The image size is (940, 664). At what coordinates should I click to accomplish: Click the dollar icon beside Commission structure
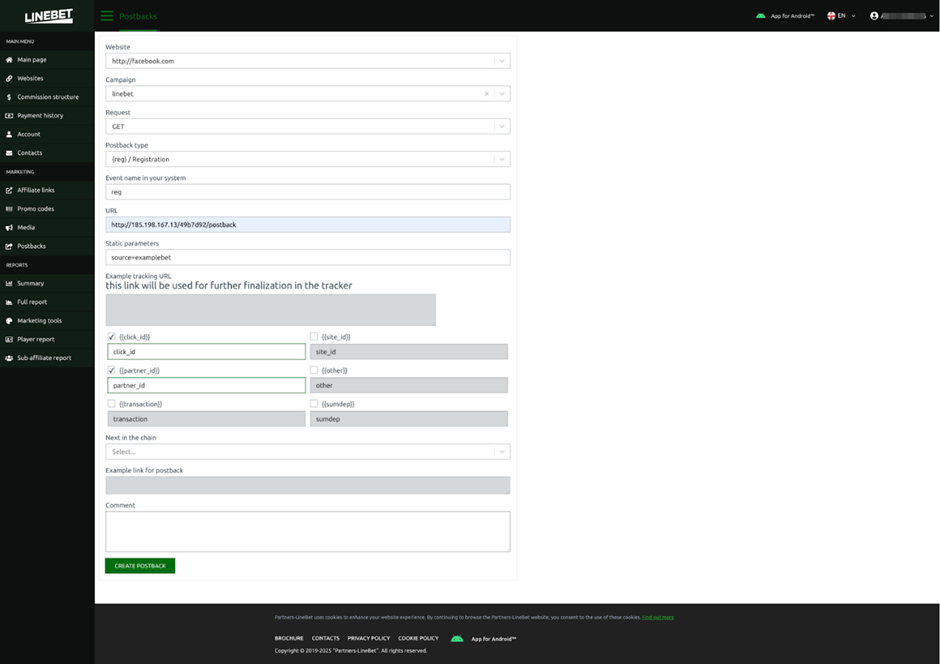[9, 97]
